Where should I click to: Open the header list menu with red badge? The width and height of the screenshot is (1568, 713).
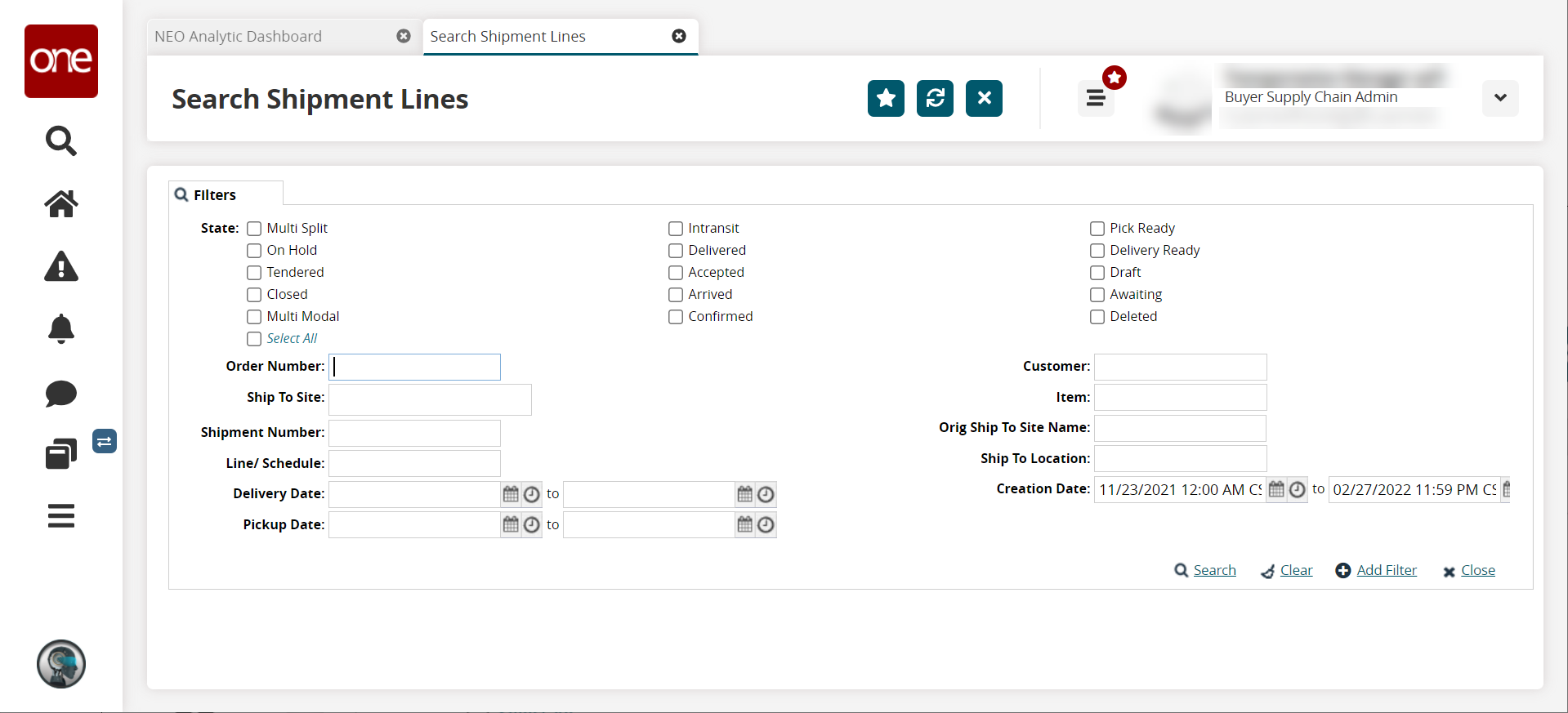pyautogui.click(x=1095, y=99)
